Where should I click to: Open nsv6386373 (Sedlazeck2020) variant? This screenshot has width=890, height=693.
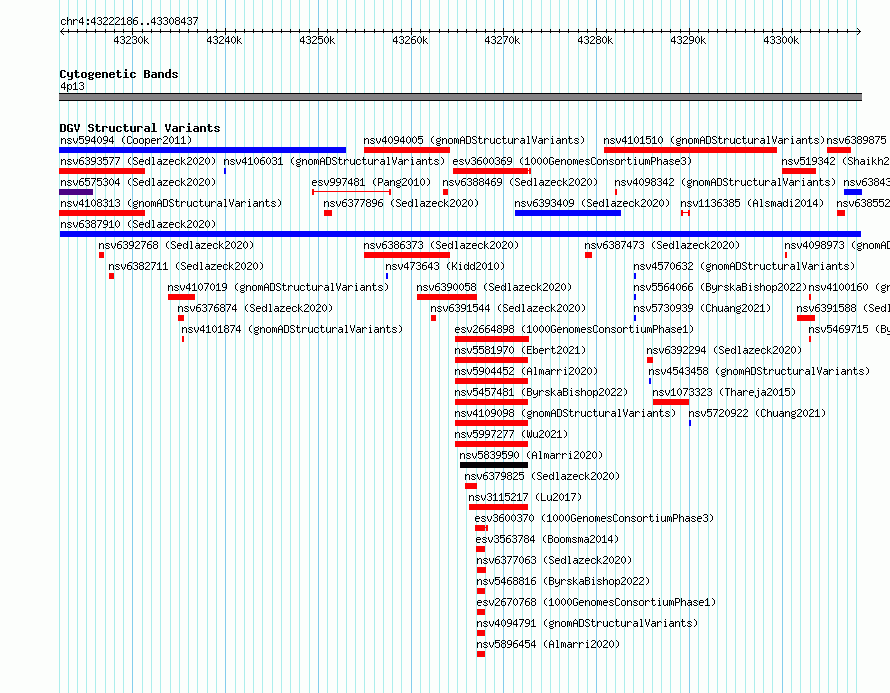coord(441,245)
